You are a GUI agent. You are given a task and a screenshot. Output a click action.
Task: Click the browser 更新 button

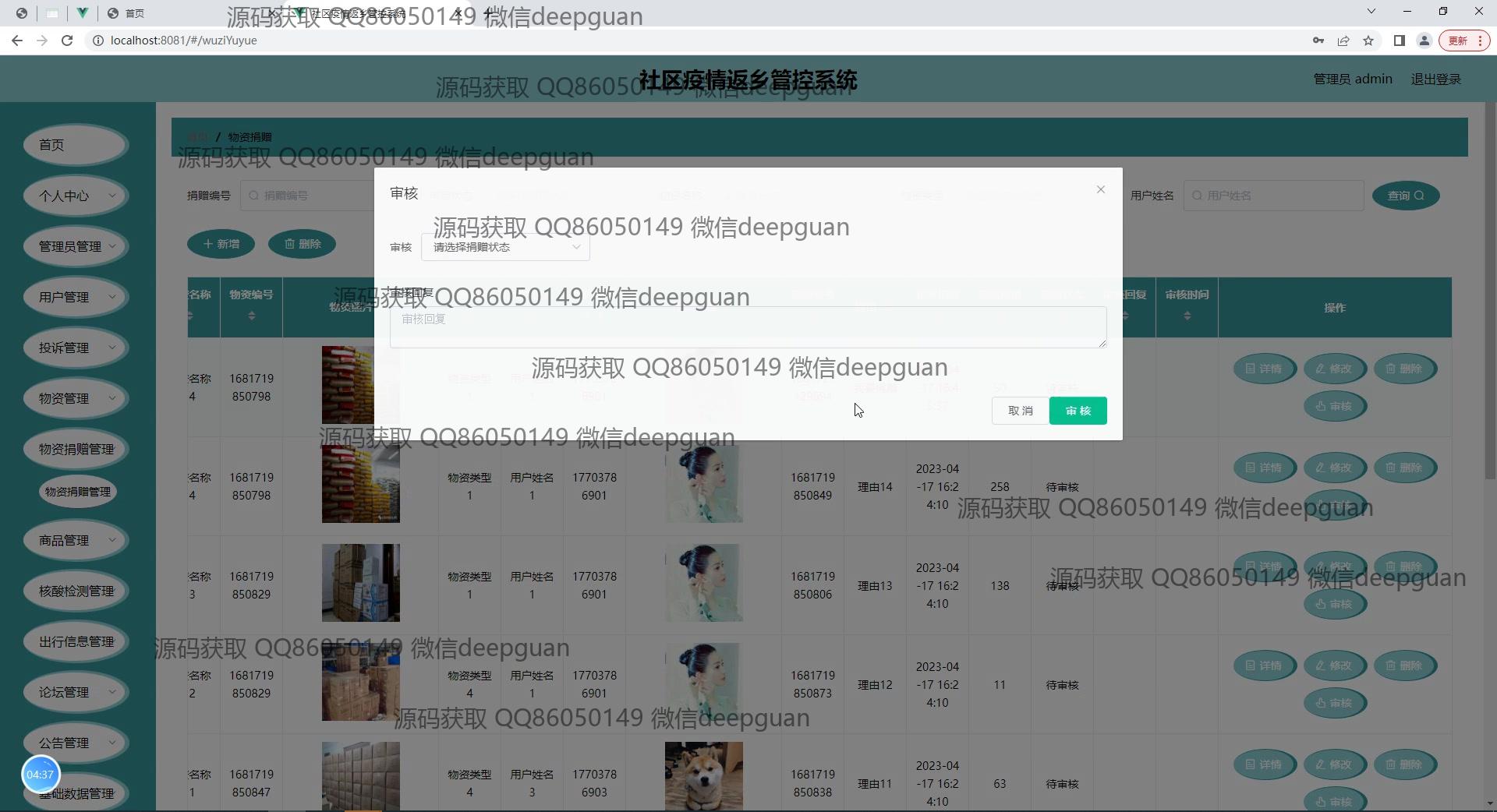click(x=1464, y=41)
